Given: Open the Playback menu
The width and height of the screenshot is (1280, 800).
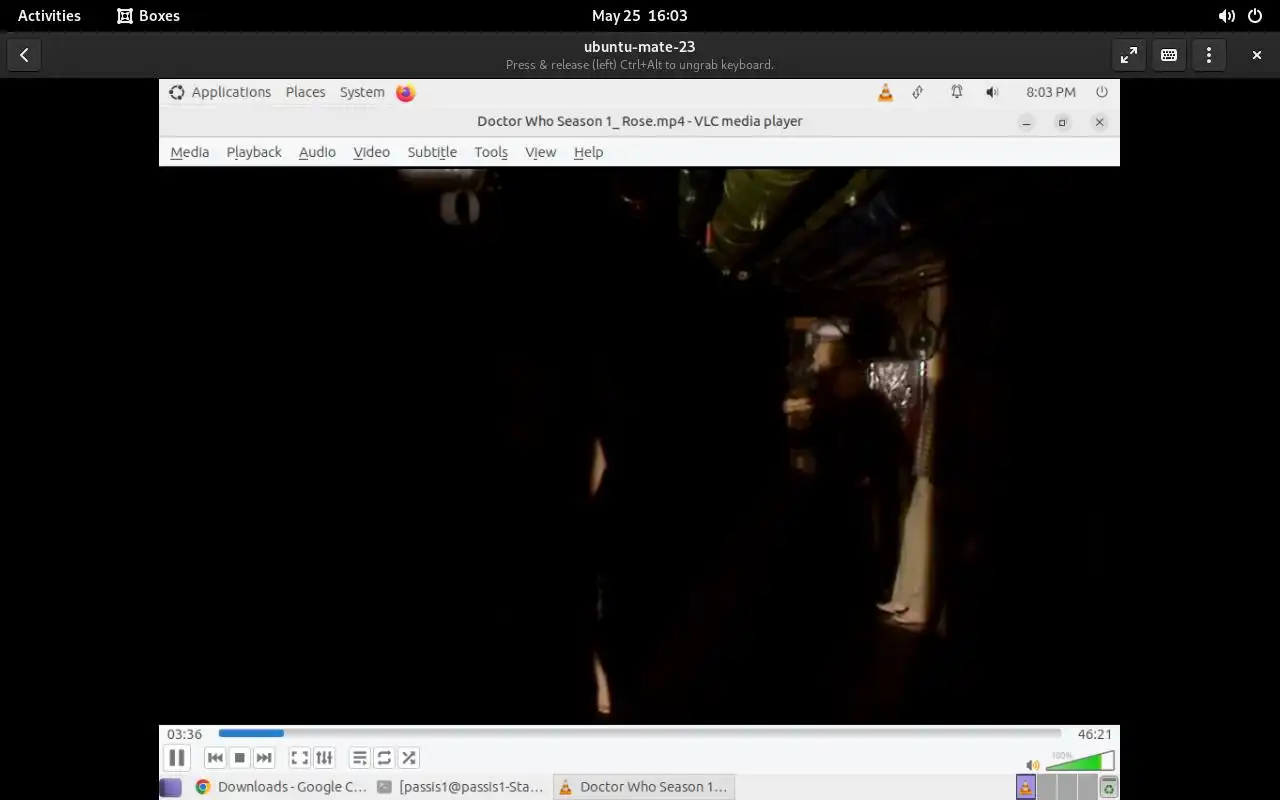Looking at the screenshot, I should pos(254,152).
